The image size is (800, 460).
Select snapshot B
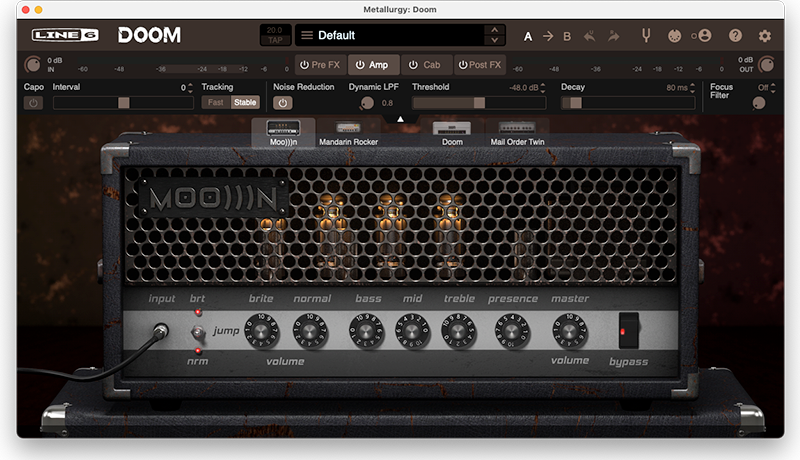[567, 36]
